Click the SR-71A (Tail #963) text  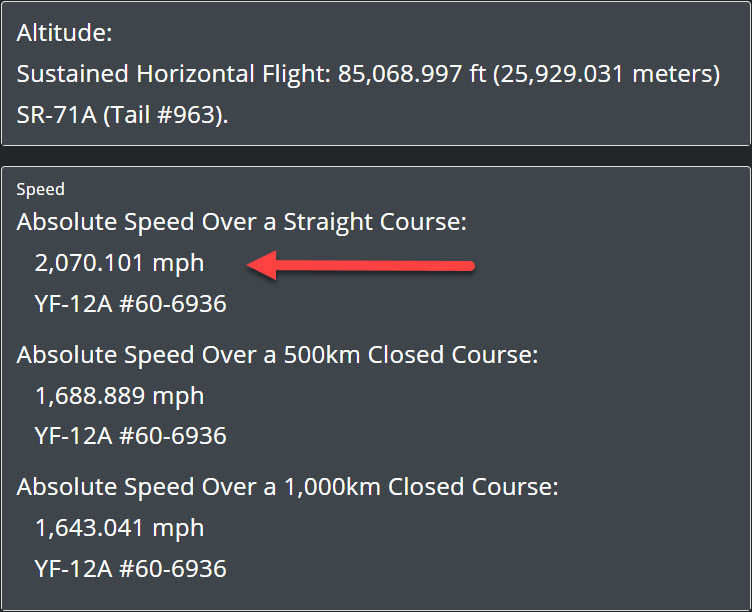click(x=122, y=115)
